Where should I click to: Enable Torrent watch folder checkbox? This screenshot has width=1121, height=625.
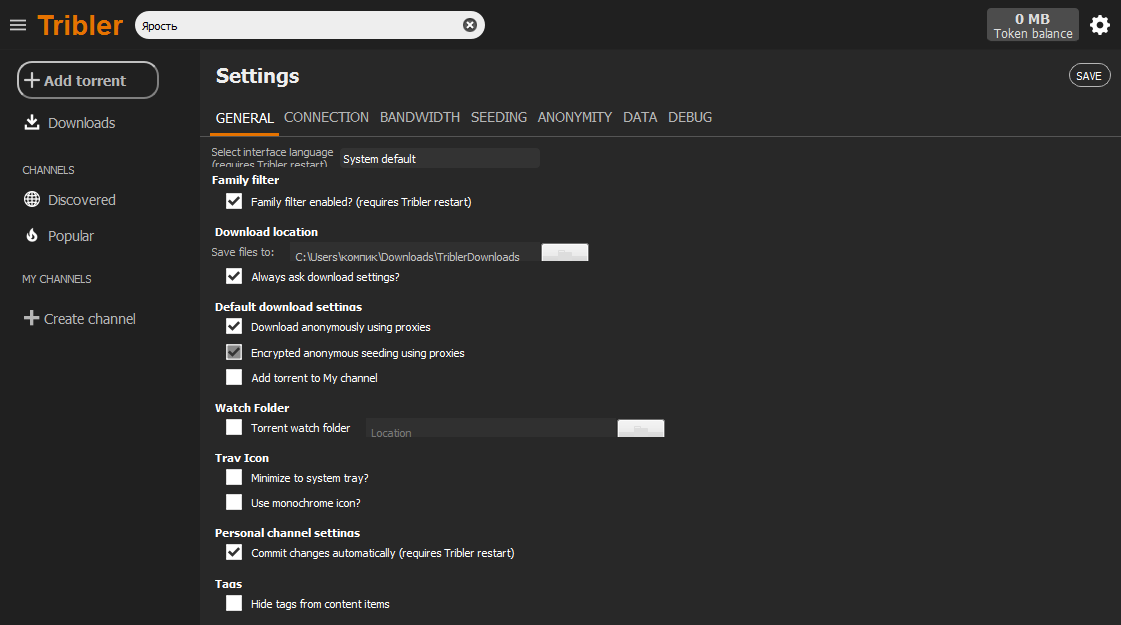point(234,428)
